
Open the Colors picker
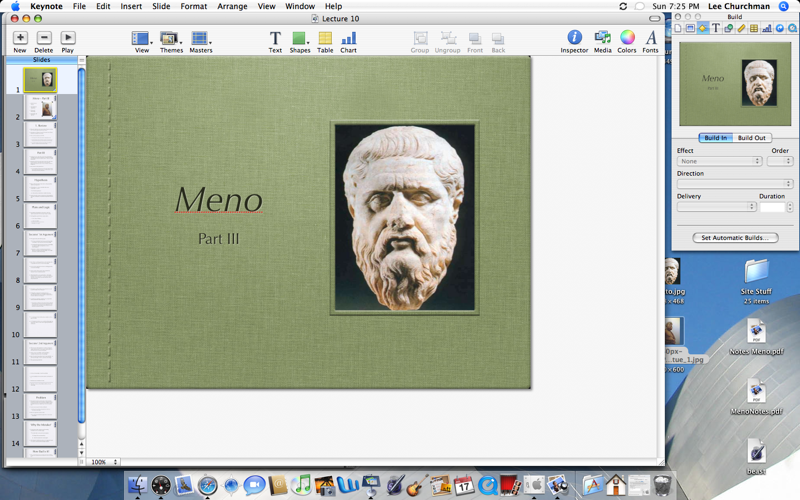(627, 38)
